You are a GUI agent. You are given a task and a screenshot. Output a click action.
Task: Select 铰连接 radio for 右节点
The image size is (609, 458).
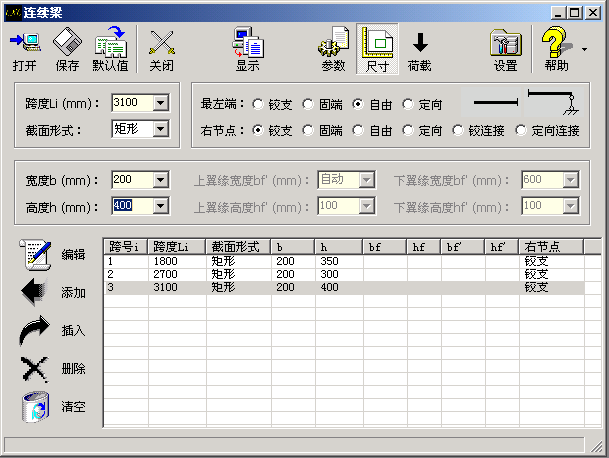tap(459, 130)
